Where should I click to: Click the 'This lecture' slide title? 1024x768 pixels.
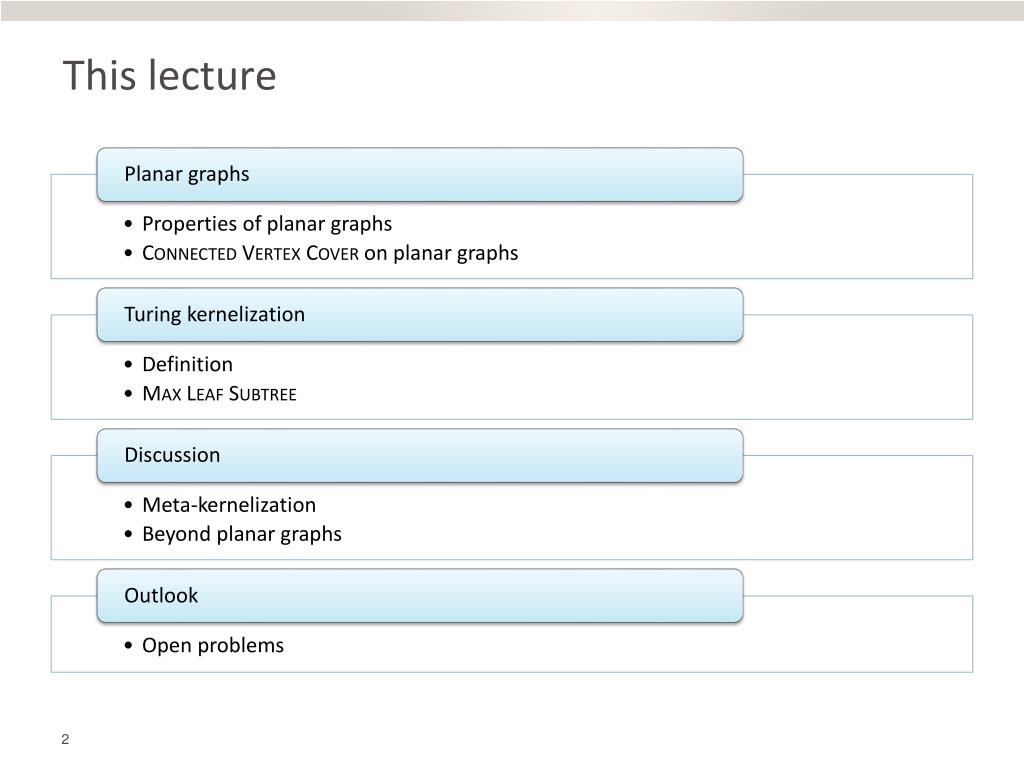coord(169,75)
